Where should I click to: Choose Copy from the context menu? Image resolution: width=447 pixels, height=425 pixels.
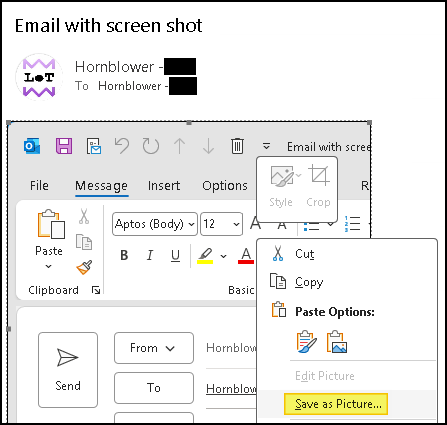[347, 282]
